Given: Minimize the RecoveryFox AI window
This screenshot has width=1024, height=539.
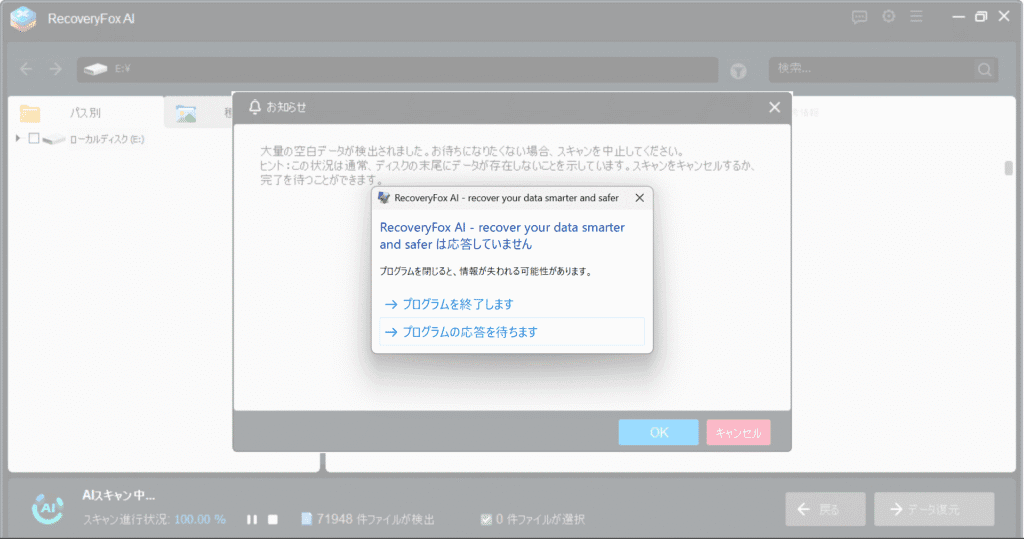Looking at the screenshot, I should click(958, 16).
